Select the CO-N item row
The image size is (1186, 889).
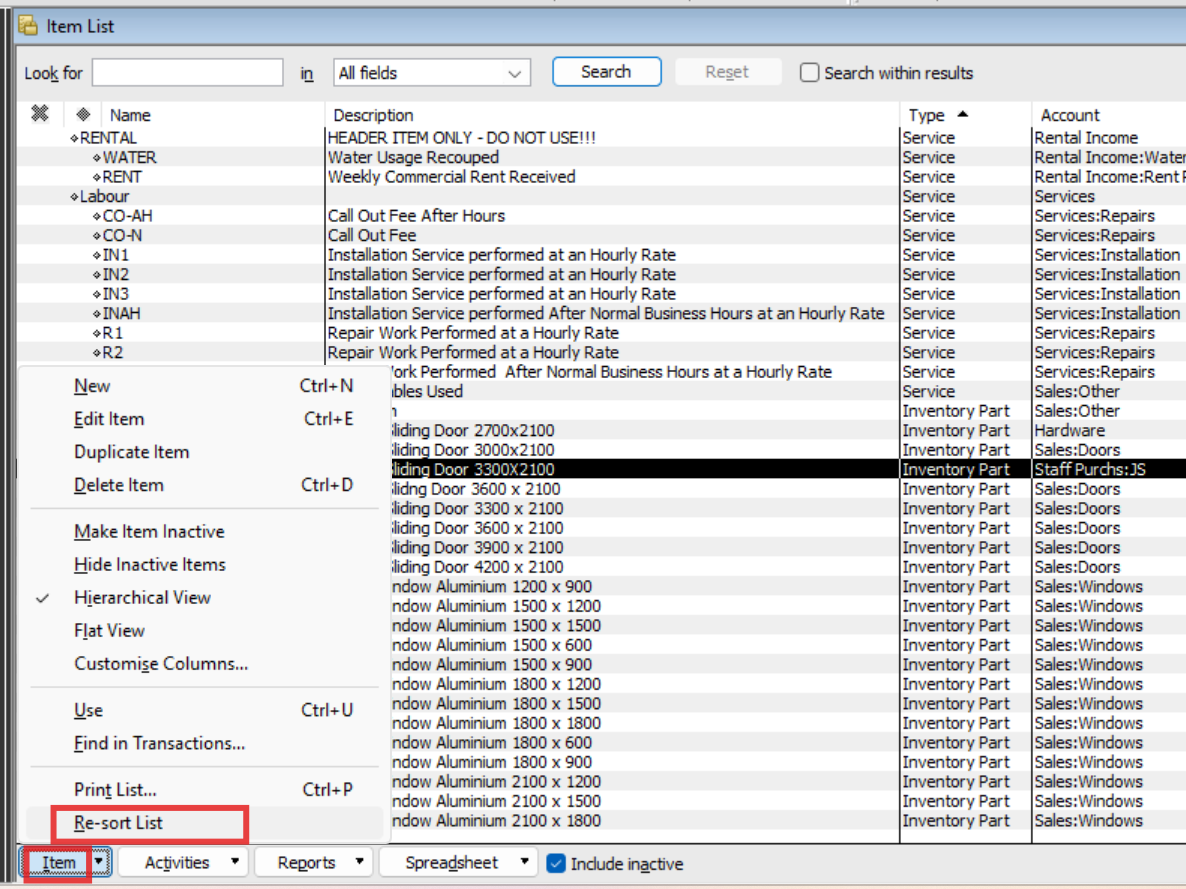[601, 235]
